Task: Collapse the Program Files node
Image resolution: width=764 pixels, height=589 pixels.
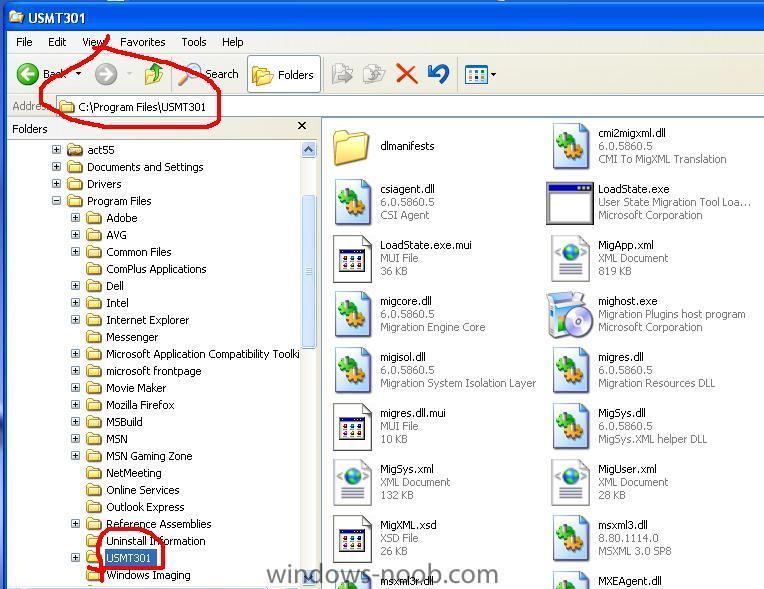Action: point(57,201)
